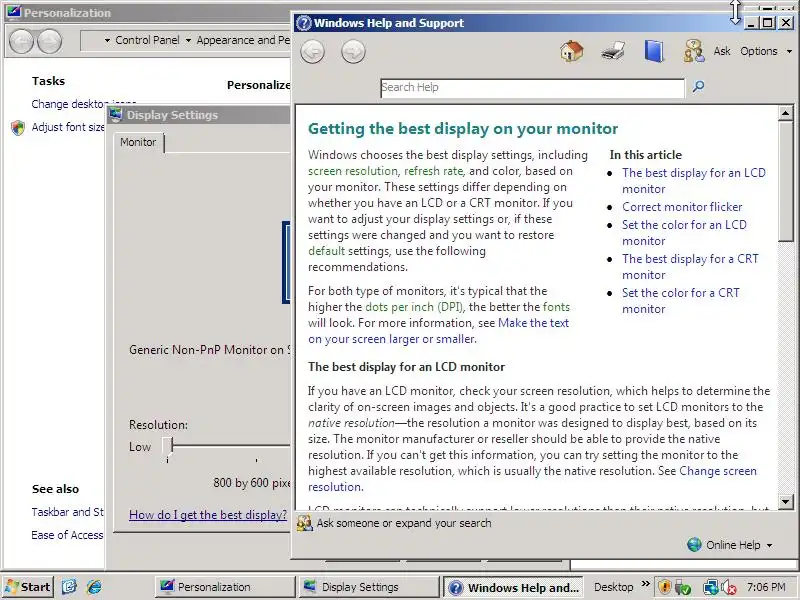Expand the taskbar Desktop toolbar chevron
Viewport: 800px width, 600px height.
[645, 584]
